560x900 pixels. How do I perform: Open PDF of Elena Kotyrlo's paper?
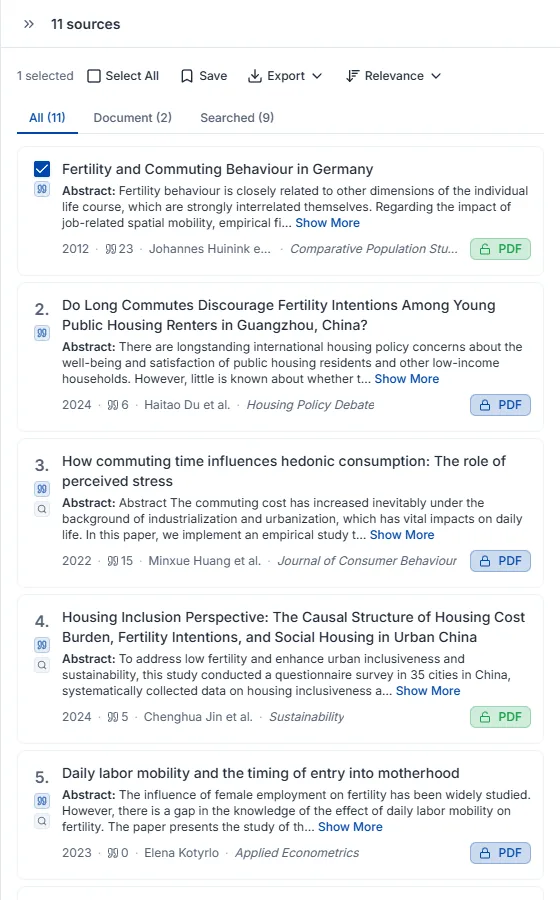[500, 853]
